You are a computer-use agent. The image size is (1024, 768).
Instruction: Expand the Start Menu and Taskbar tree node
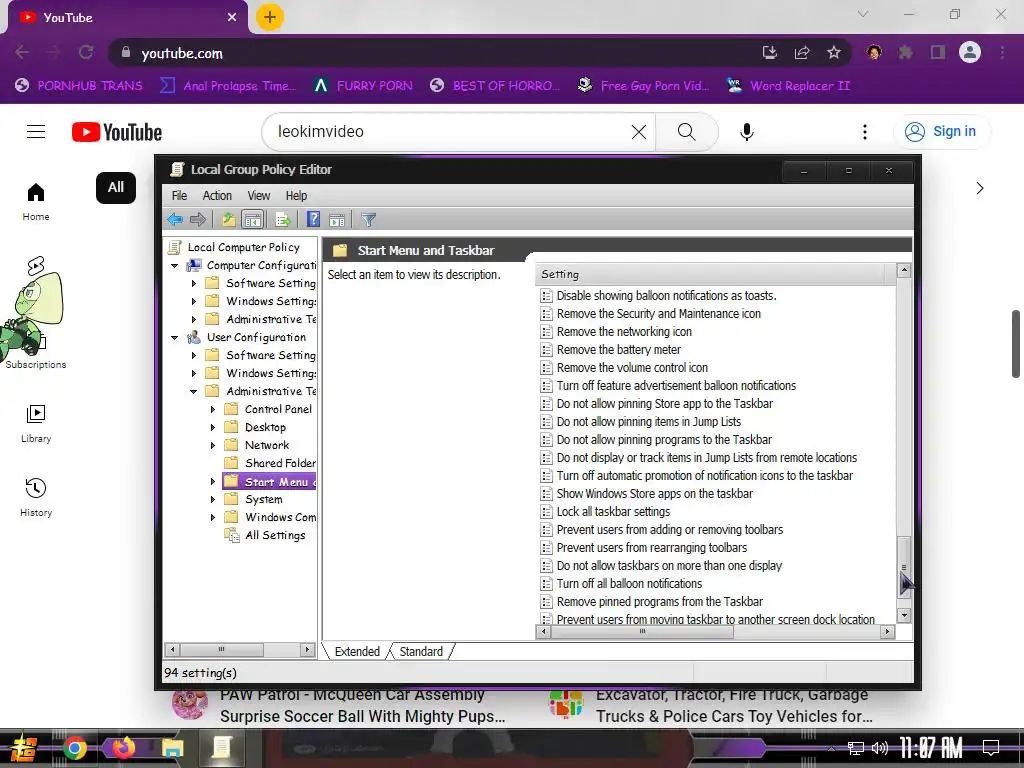[212, 481]
